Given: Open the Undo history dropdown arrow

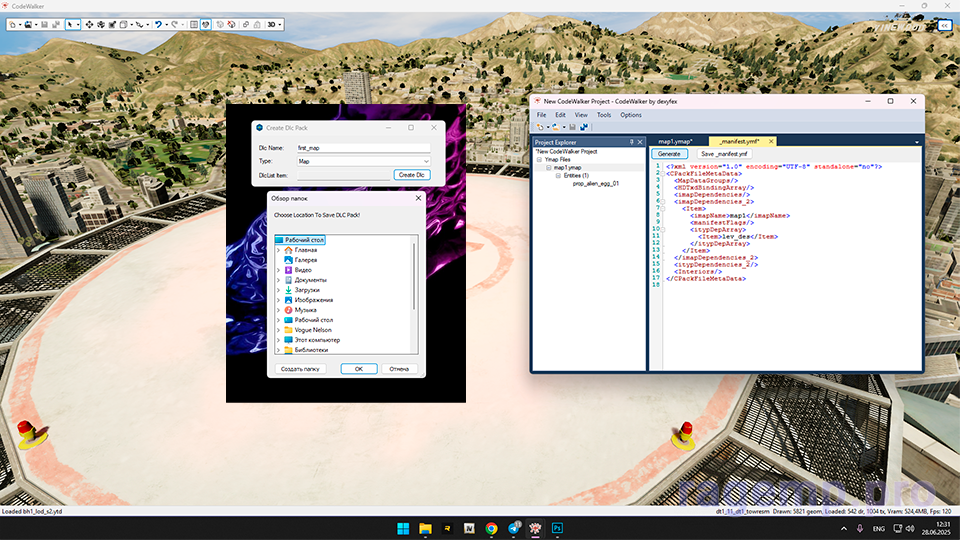Looking at the screenshot, I should pos(167,24).
